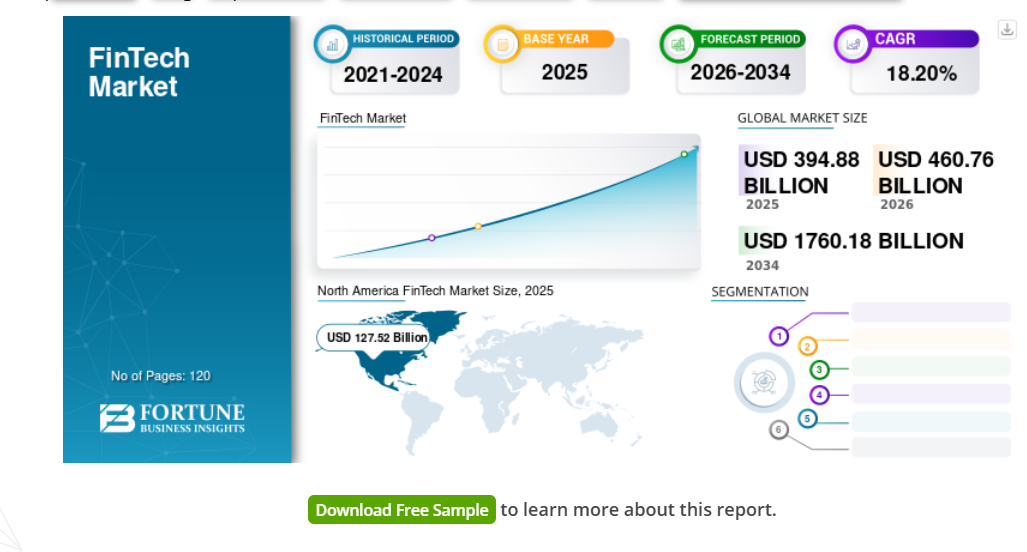
Task: Click the purple marker on the market chart
Action: pos(432,238)
